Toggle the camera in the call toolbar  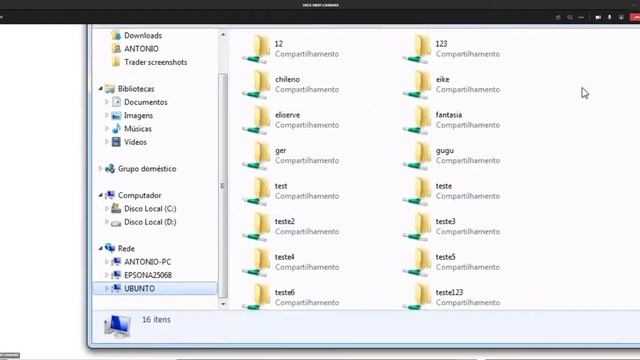click(x=598, y=18)
